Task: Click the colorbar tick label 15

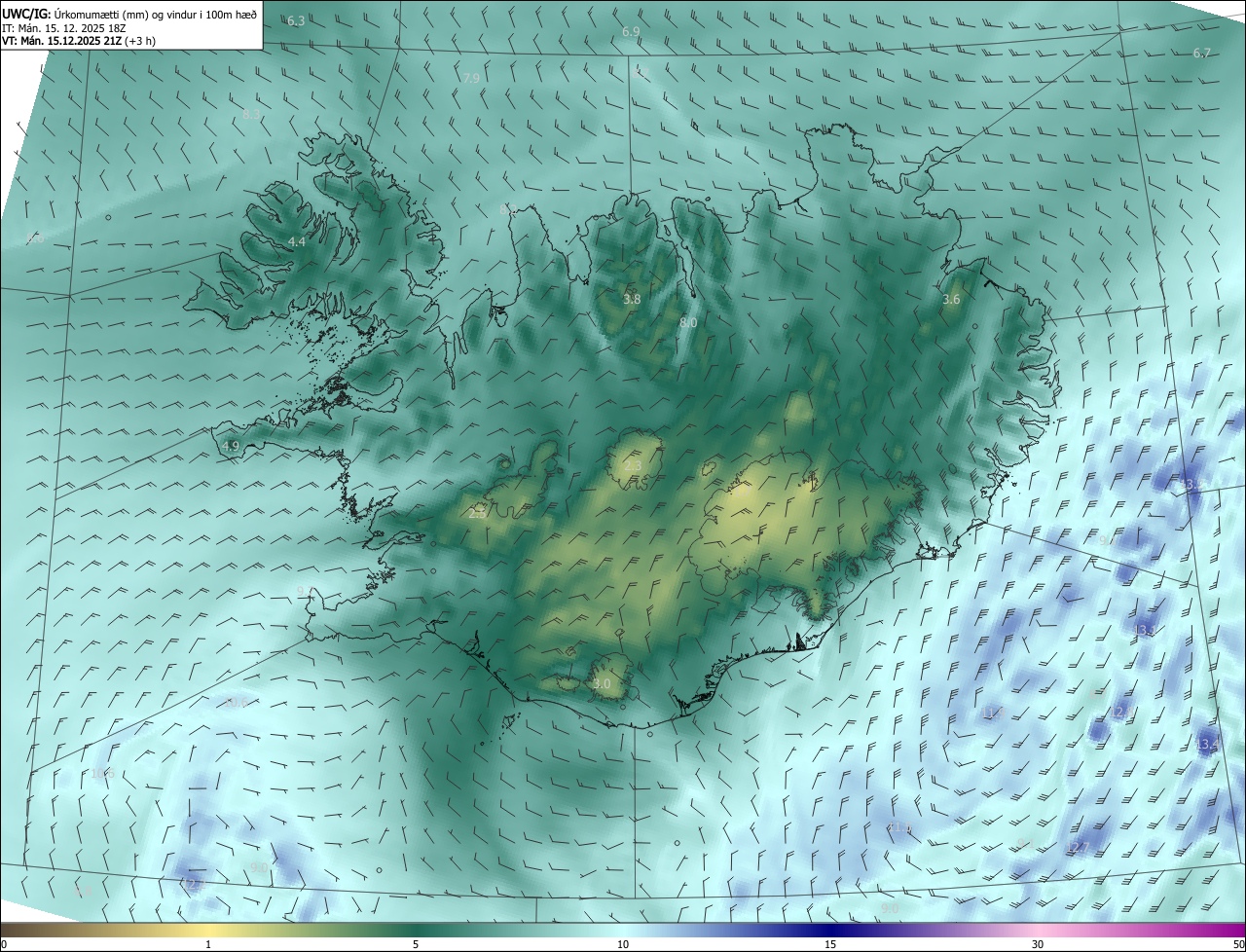Action: pyautogui.click(x=830, y=944)
